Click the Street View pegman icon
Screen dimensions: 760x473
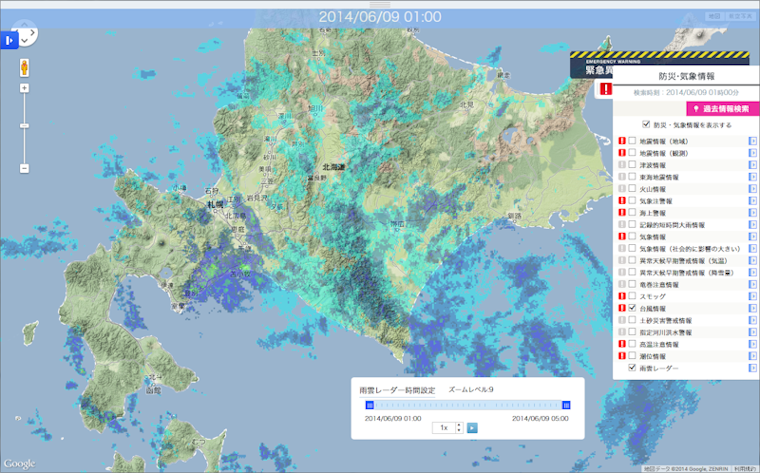[24, 68]
